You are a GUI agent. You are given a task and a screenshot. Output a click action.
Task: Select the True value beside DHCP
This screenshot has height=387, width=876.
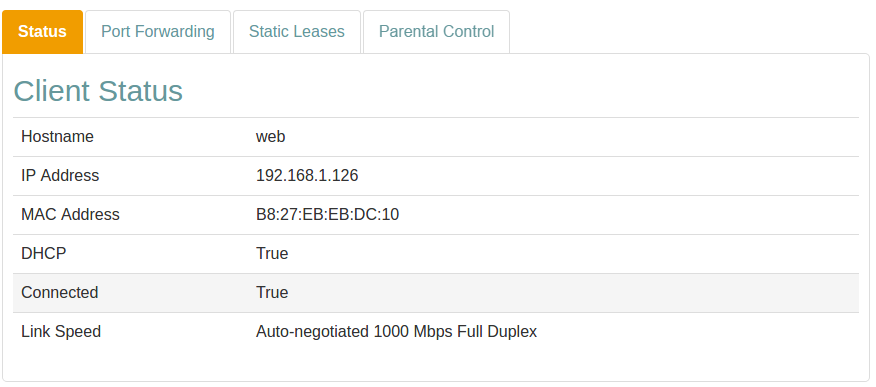[x=272, y=254]
